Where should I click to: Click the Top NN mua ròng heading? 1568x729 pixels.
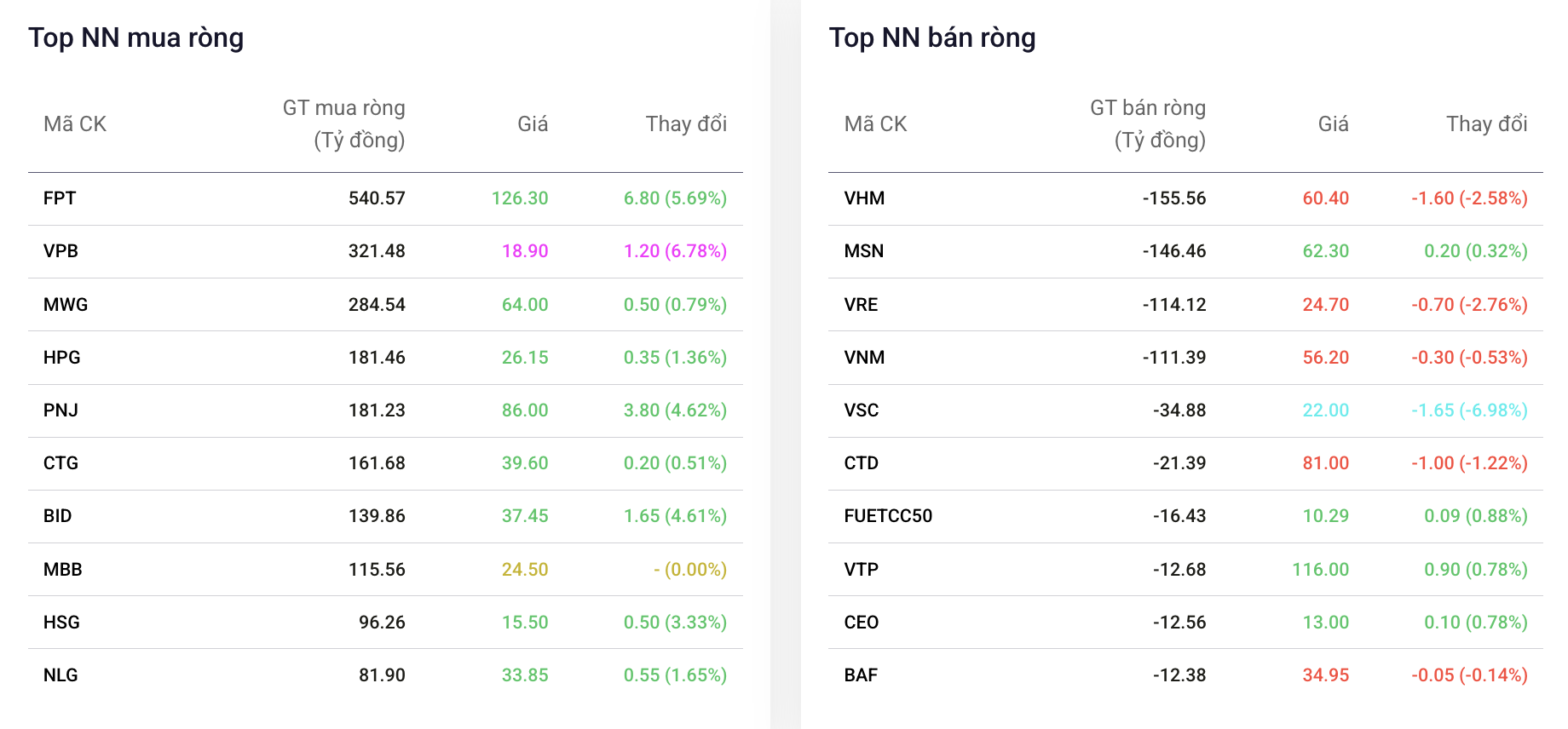(x=136, y=37)
